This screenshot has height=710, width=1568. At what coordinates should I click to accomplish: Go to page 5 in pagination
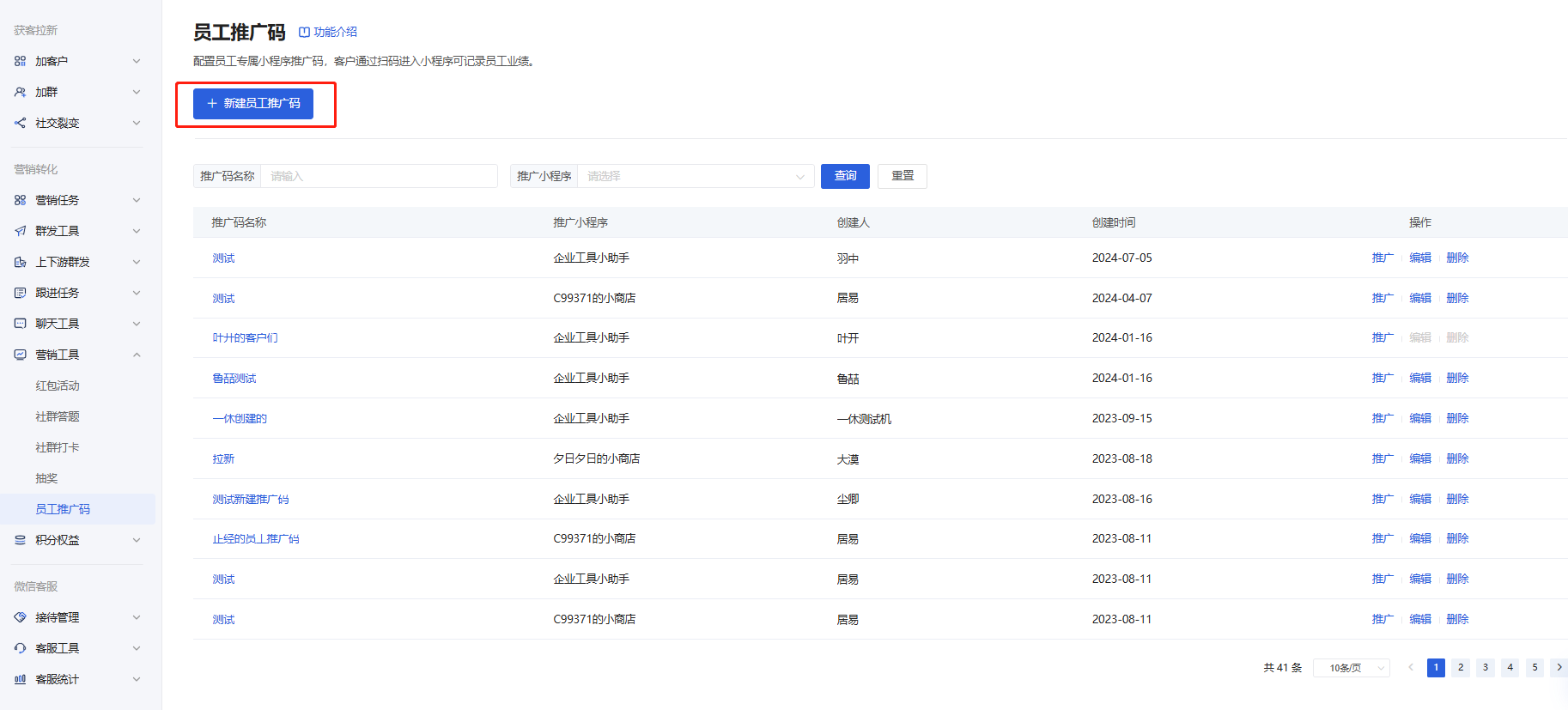(1535, 667)
